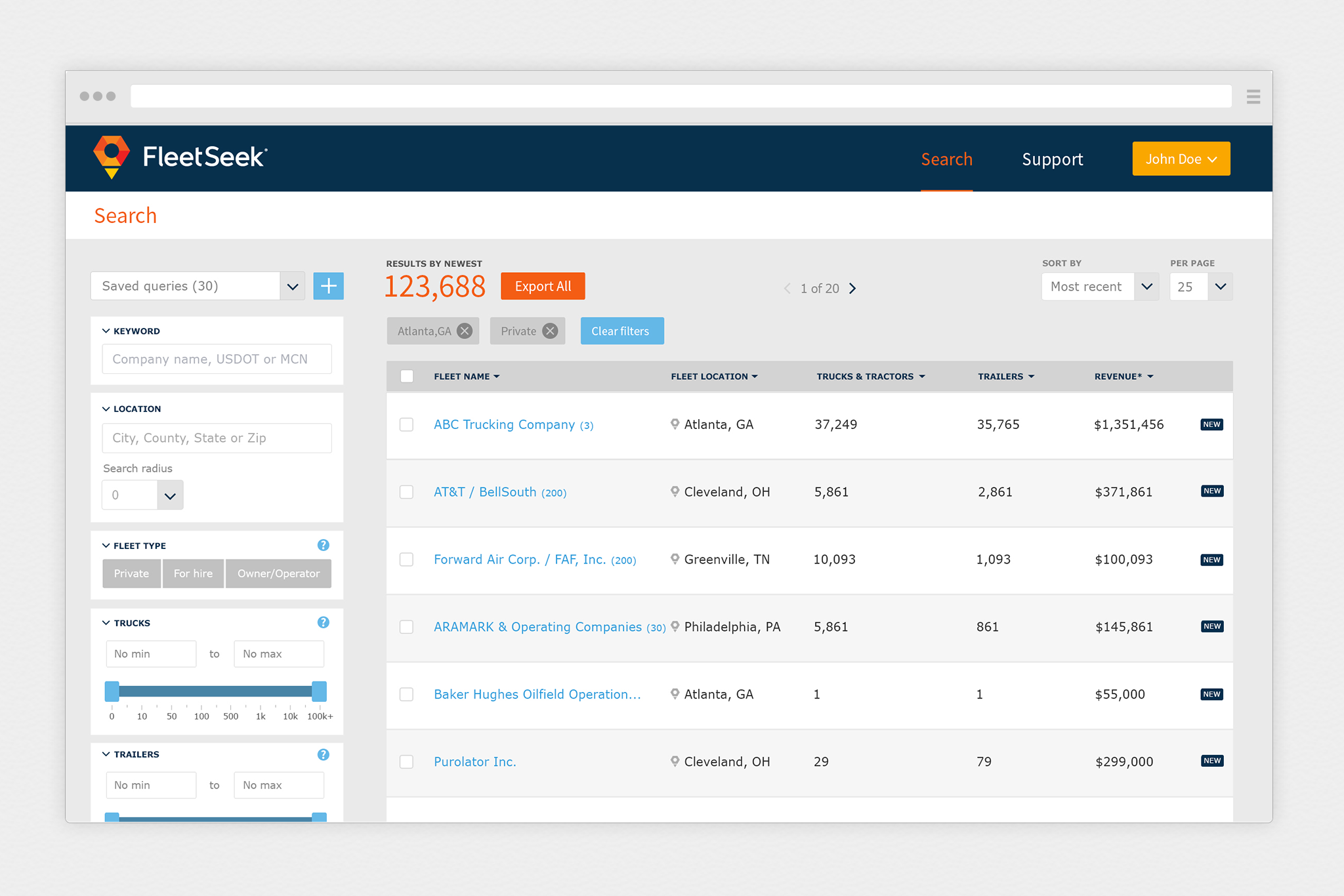Click the Trucks slider left handle
This screenshot has height=896, width=1344.
coord(112,691)
